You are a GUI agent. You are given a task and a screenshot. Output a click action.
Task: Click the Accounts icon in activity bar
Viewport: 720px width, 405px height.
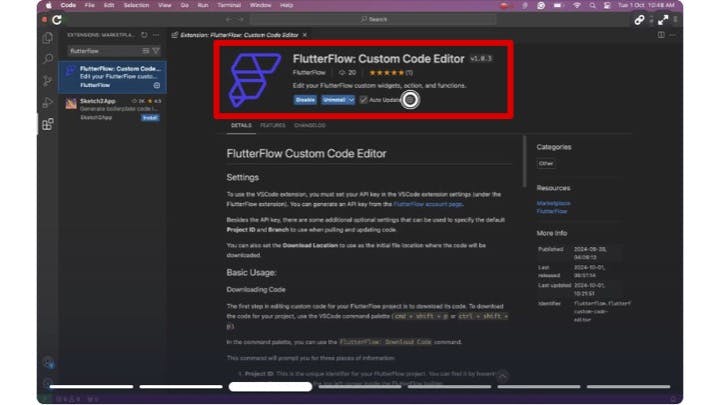[48, 363]
